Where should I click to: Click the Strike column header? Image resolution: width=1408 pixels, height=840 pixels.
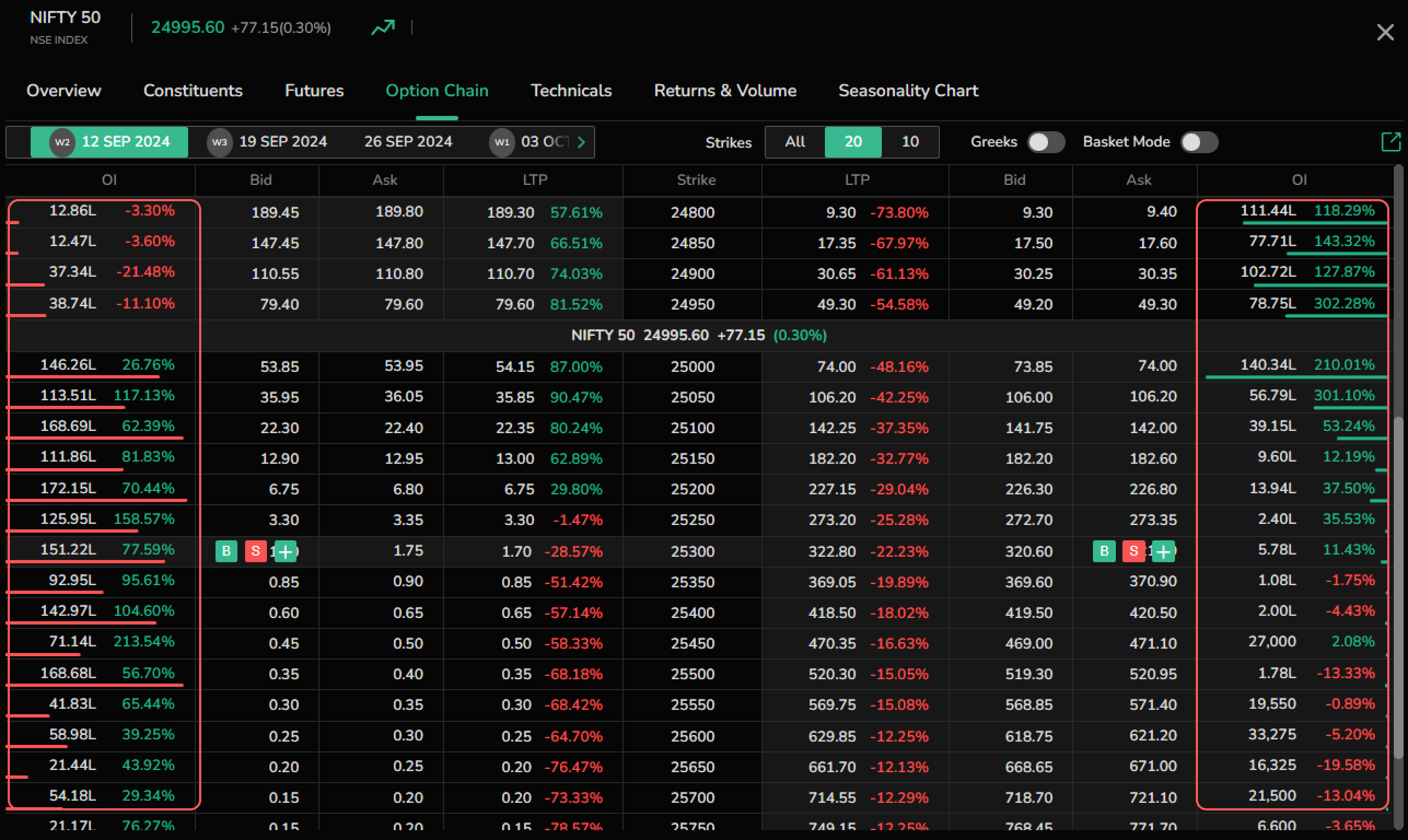tap(696, 180)
